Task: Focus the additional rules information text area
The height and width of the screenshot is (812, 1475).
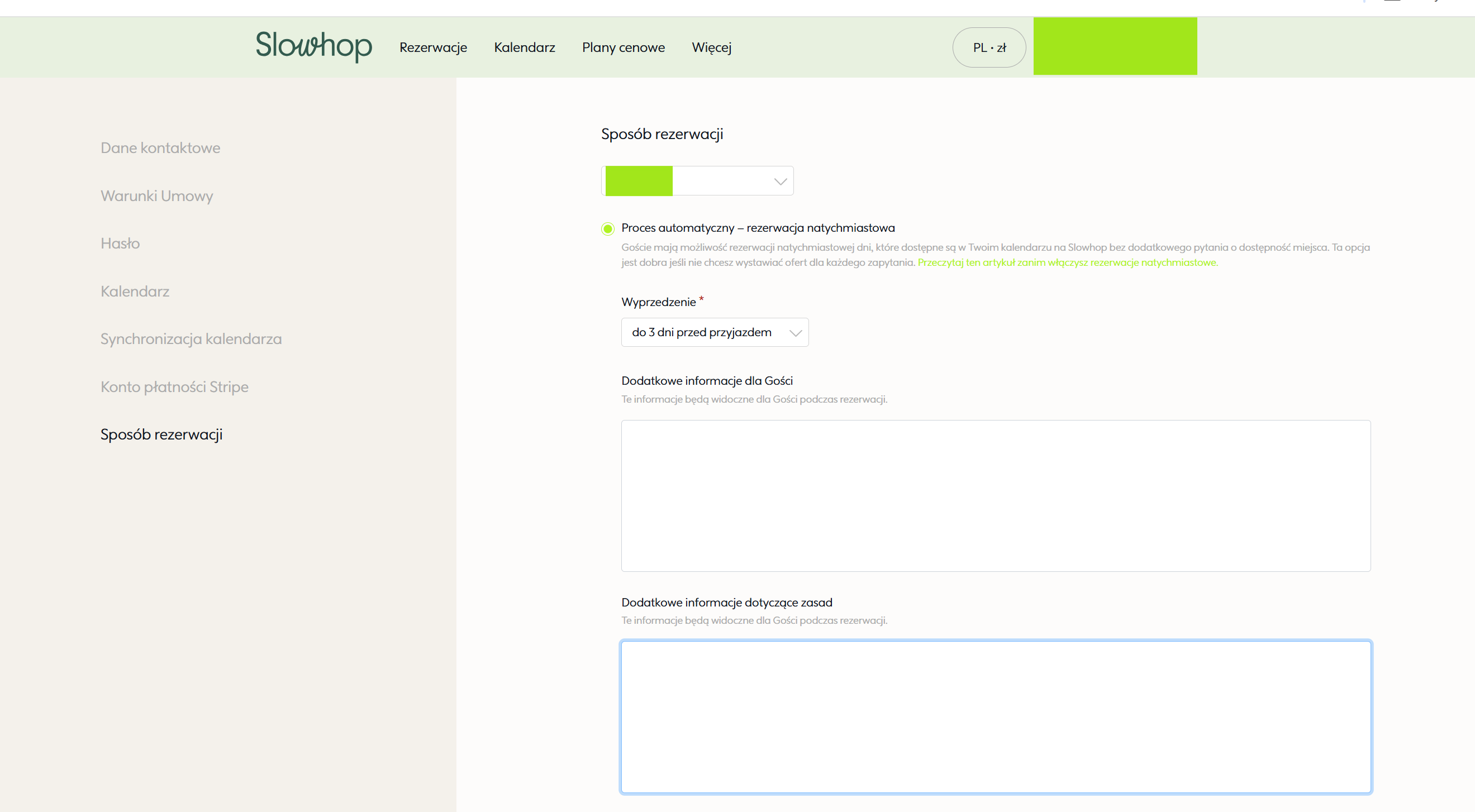Action: (x=995, y=717)
